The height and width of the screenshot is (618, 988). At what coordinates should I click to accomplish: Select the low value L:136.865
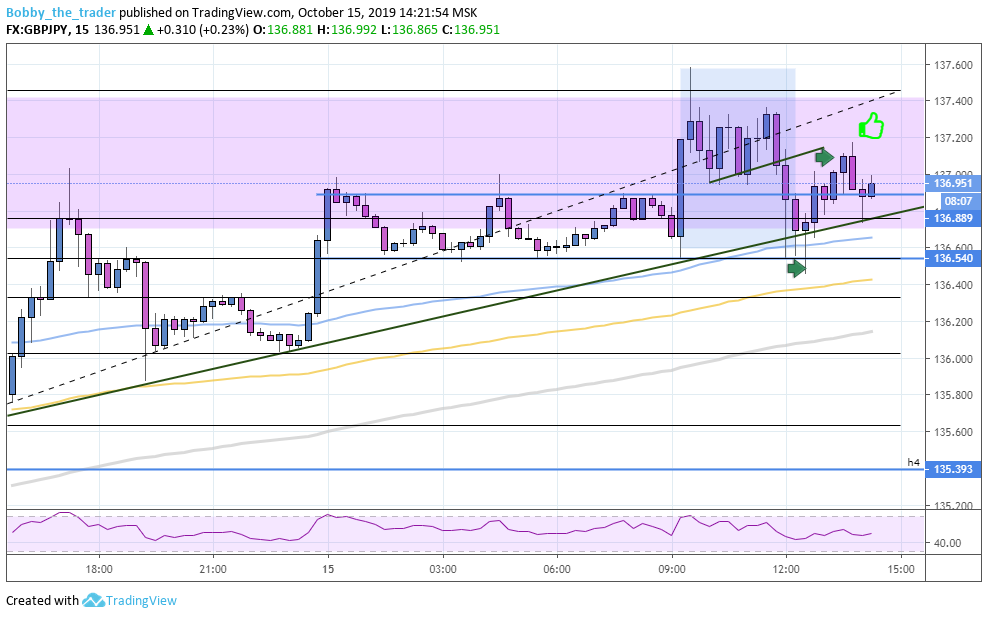(x=409, y=30)
